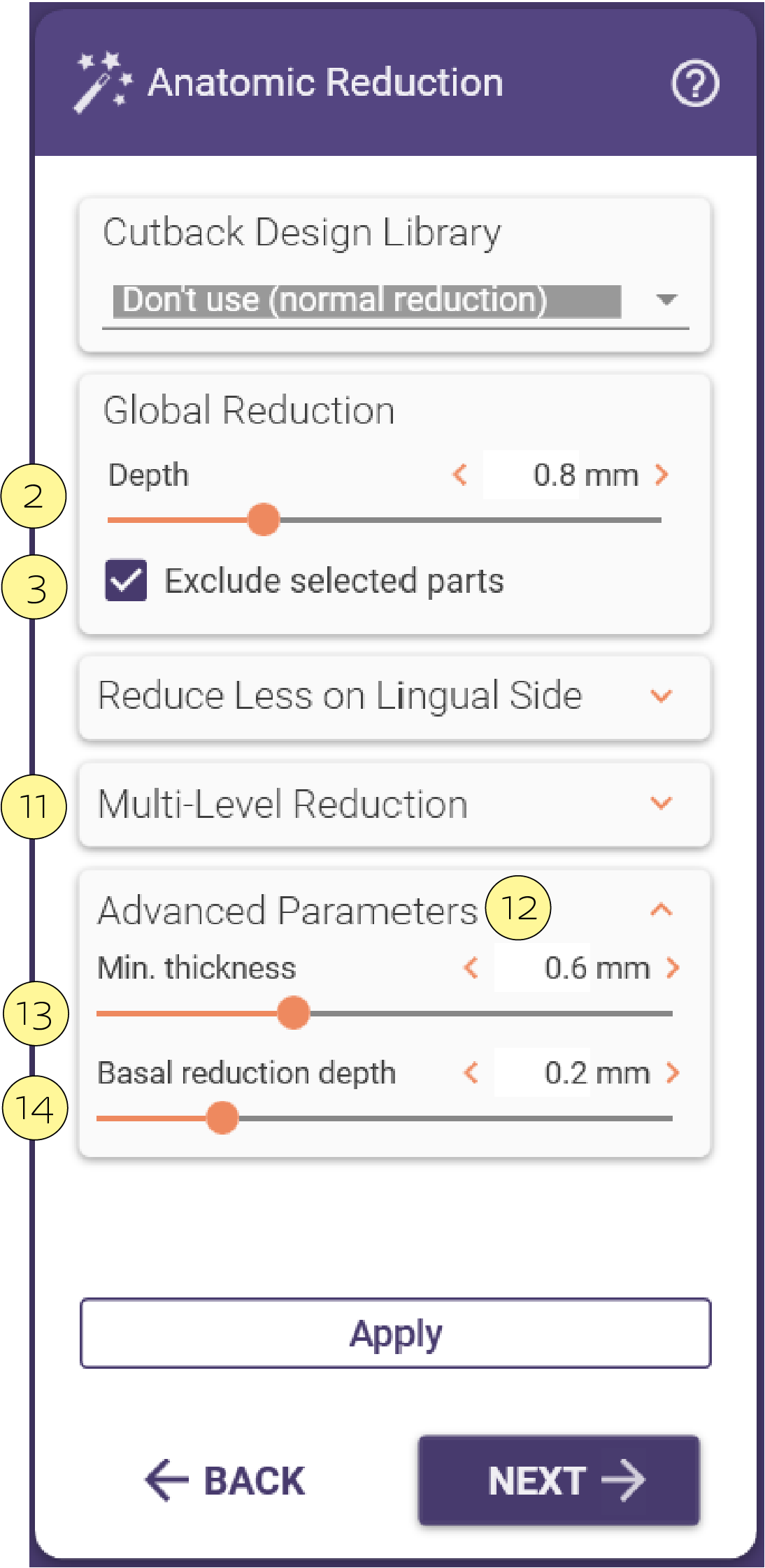This screenshot has width=765, height=1568.
Task: Decrease Min. thickness with left arrow
Action: [471, 968]
